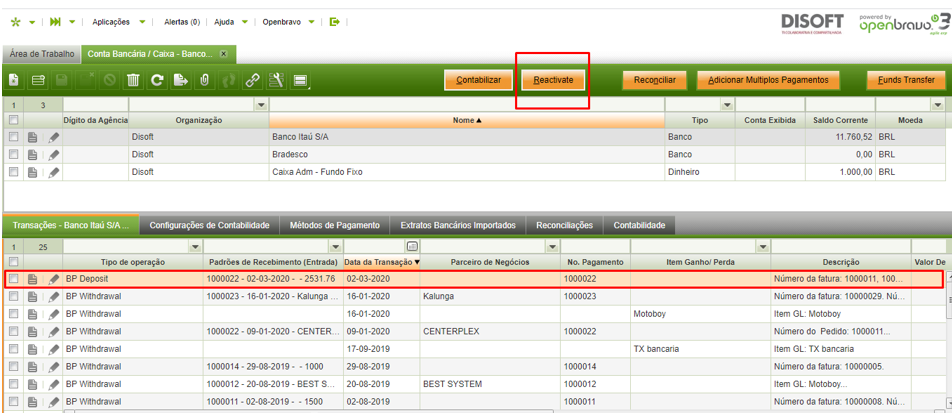Click the Data da Transação date filter field
The width and height of the screenshot is (952, 420).
(x=374, y=246)
